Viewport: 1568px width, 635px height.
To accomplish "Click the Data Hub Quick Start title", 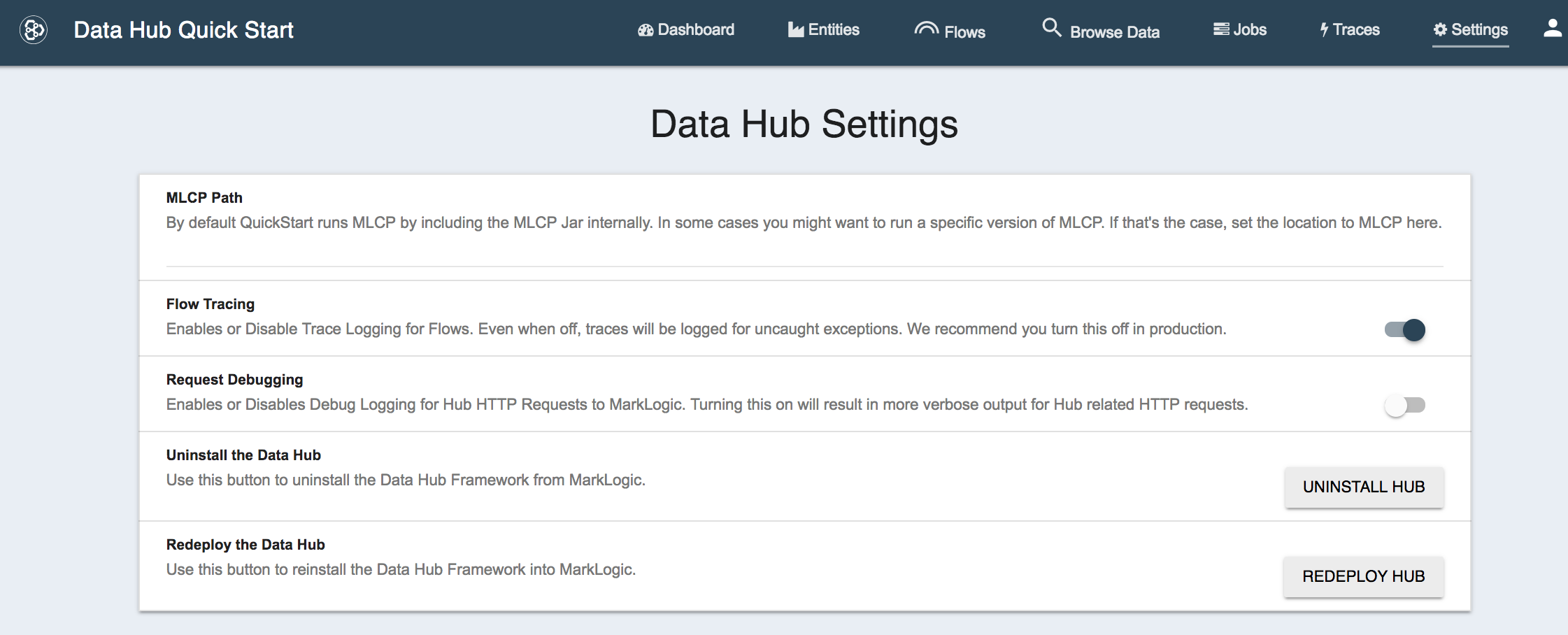I will pos(183,30).
